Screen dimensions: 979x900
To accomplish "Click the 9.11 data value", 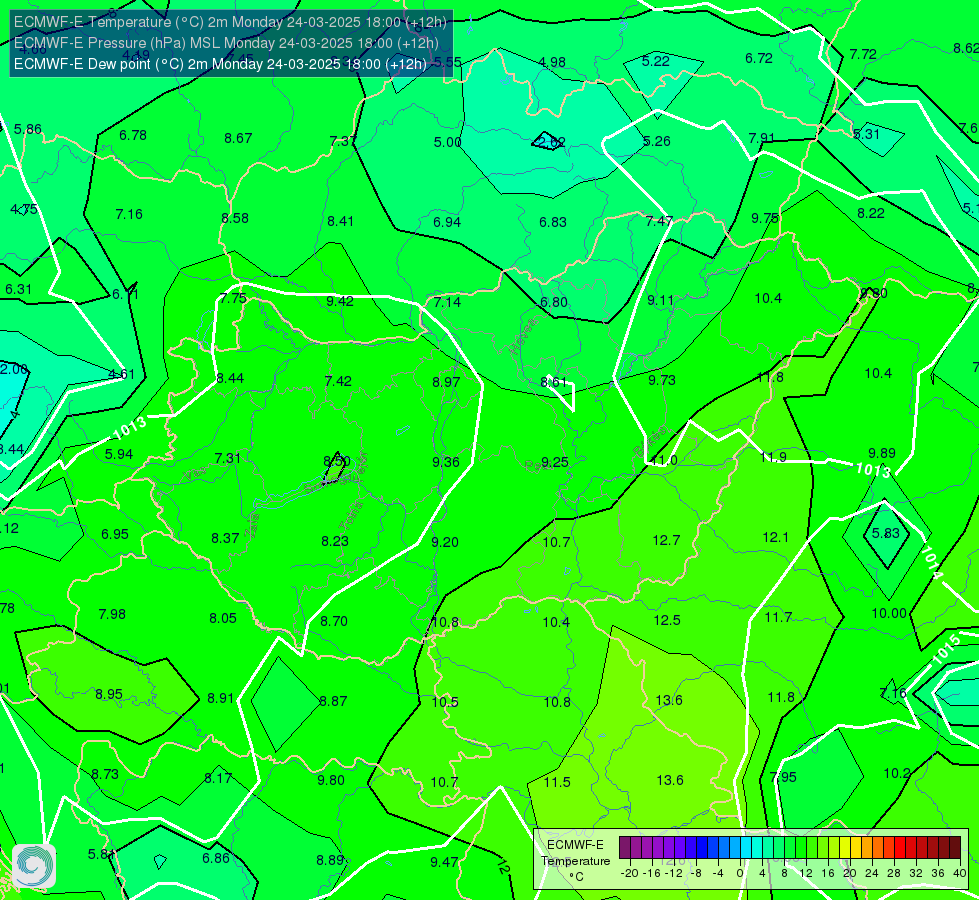I will [661, 300].
